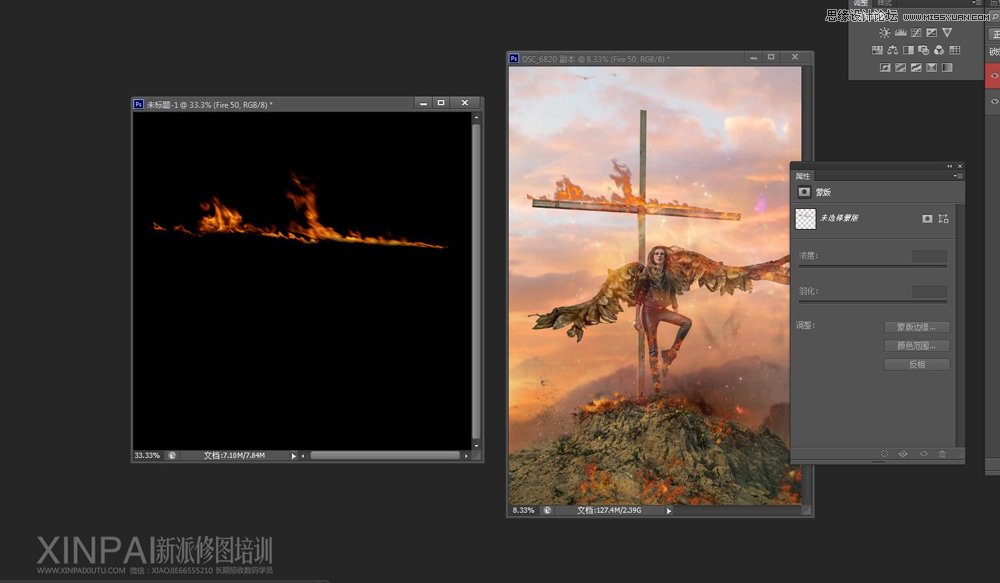Add a Black & White adjustment

click(x=908, y=50)
